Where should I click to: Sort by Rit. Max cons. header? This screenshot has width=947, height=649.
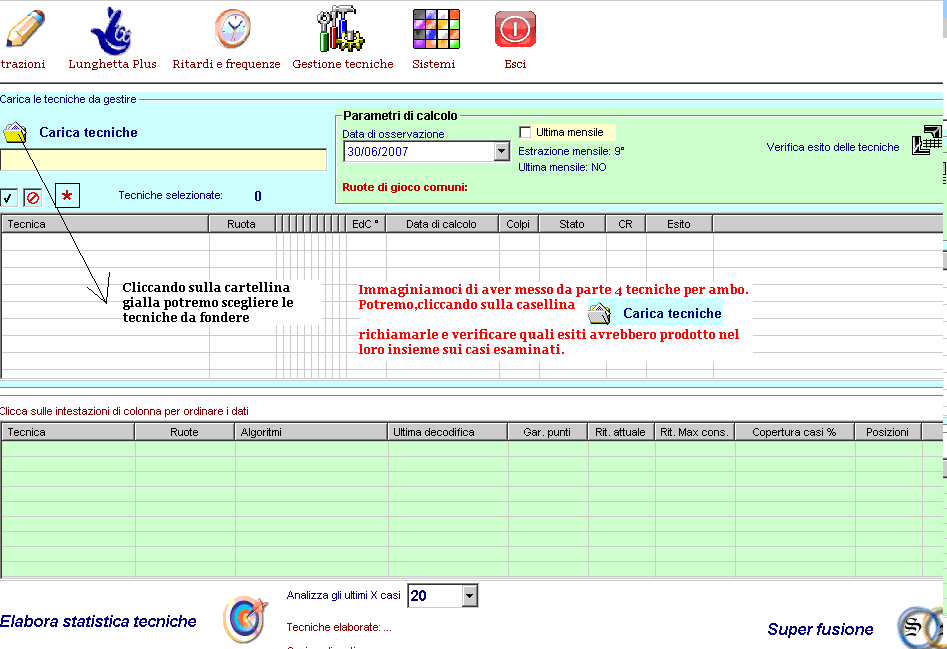[695, 432]
